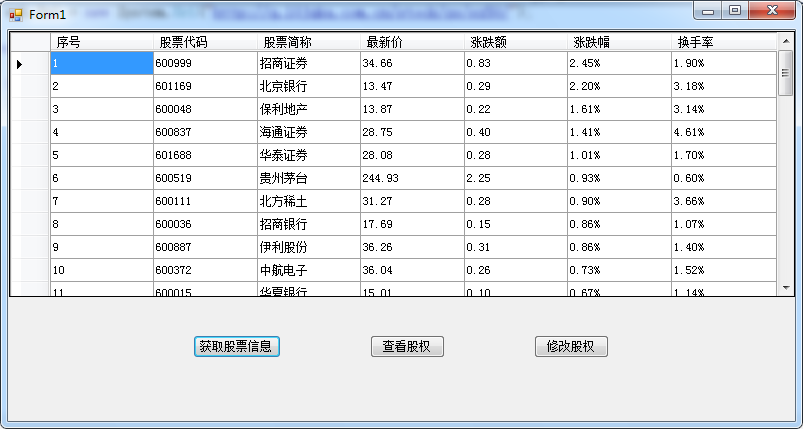
Task: Select price cell 28.75
Action: [x=412, y=132]
